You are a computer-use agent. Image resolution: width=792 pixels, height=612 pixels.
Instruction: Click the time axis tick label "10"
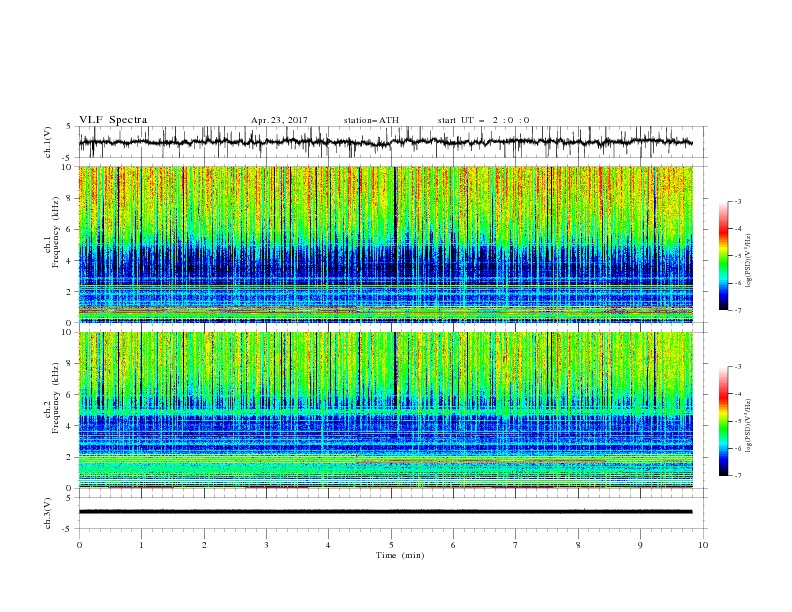(x=703, y=545)
